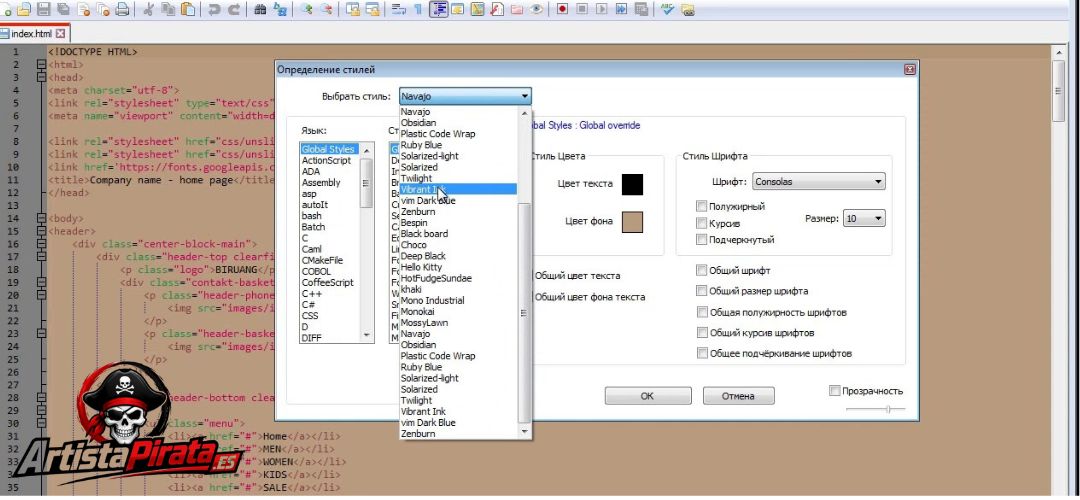Tick Общее подчёркивание шрифтов checkbox
Image resolution: width=1080 pixels, height=500 pixels.
702,353
